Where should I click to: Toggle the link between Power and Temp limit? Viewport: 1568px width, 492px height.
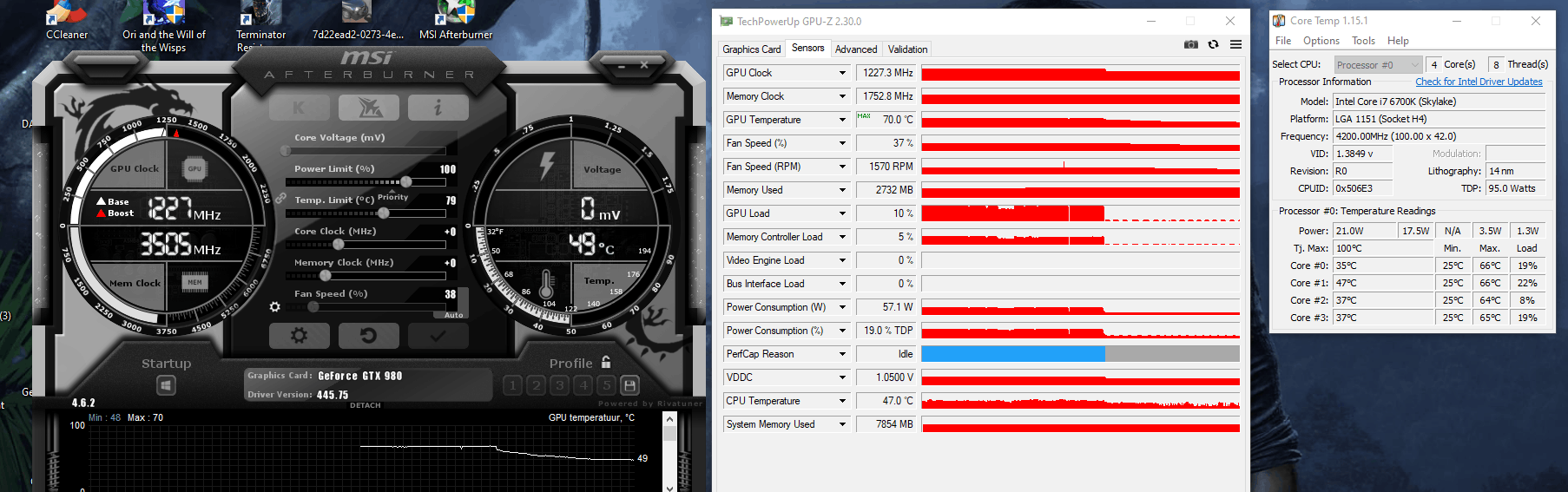pyautogui.click(x=280, y=199)
